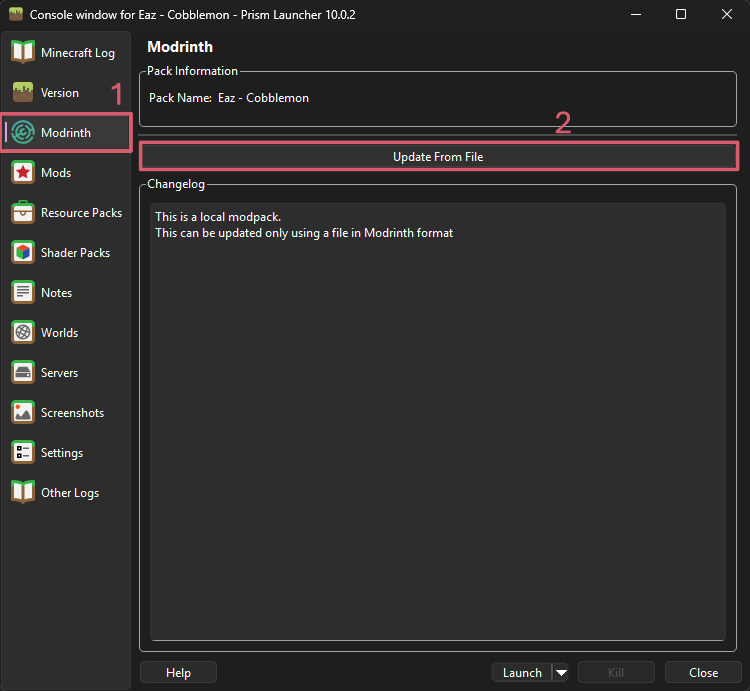The height and width of the screenshot is (691, 750).
Task: Switch to the Other Logs page
Action: [69, 493]
